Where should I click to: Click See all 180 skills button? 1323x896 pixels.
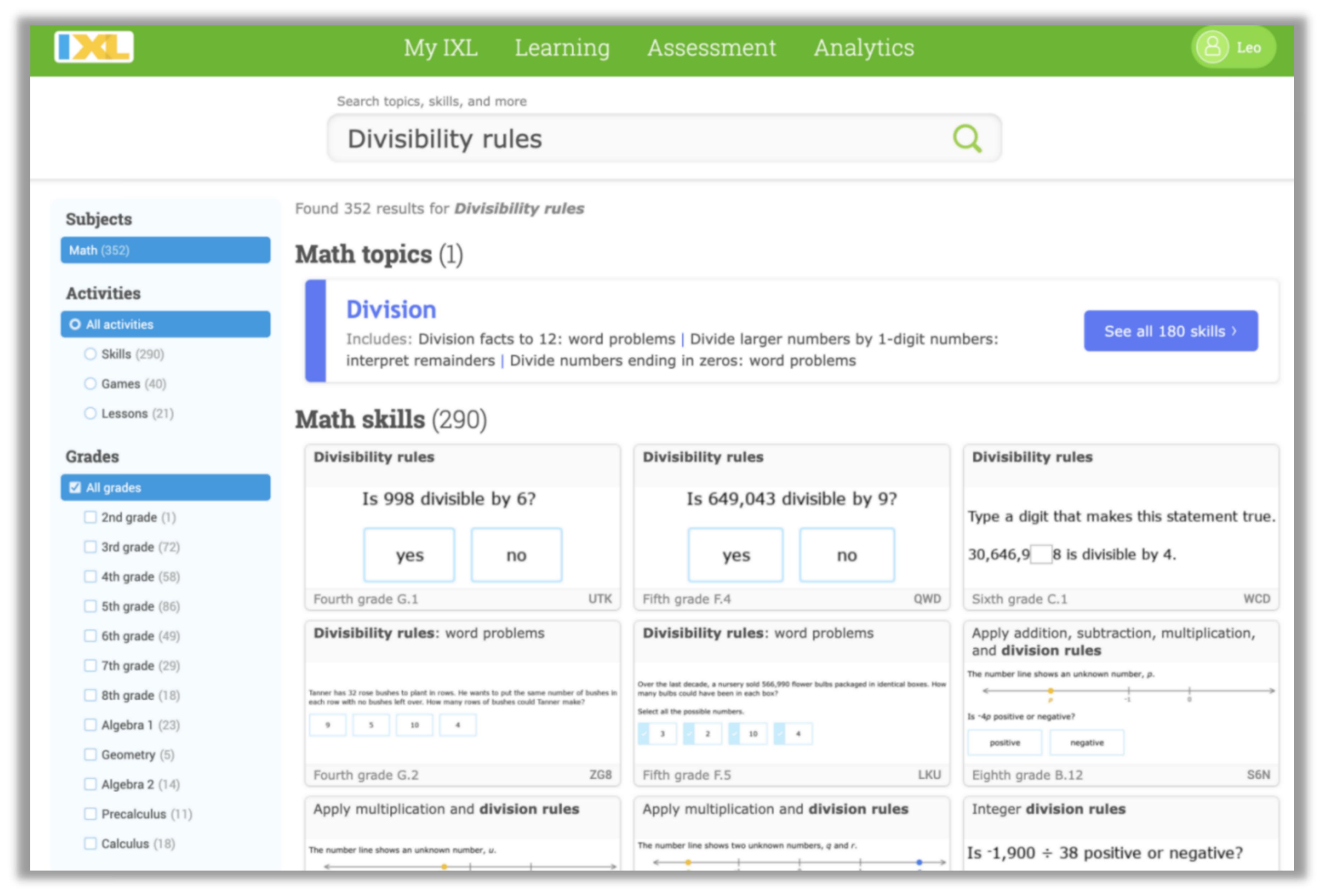pos(1171,331)
